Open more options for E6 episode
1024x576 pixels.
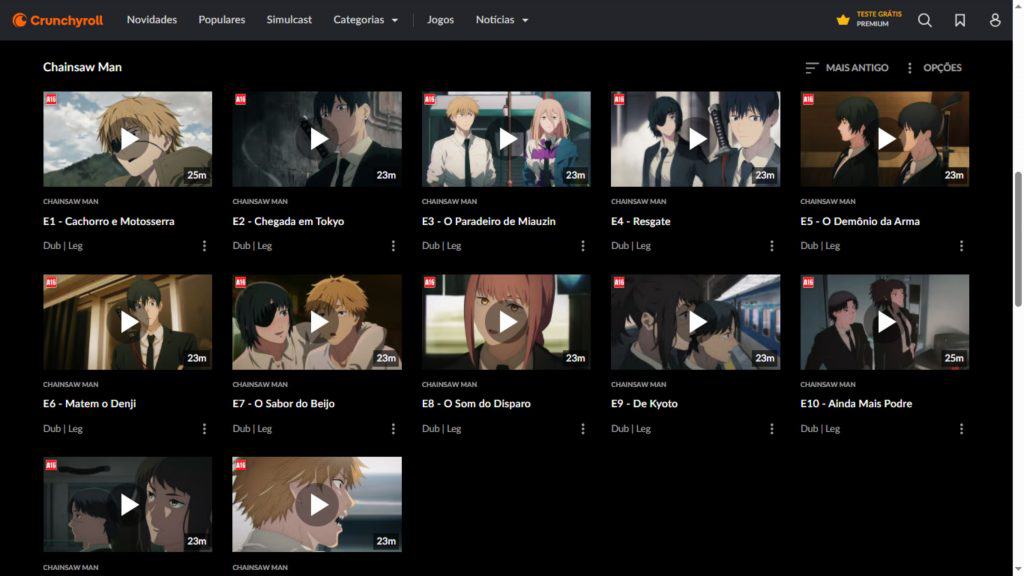[204, 428]
